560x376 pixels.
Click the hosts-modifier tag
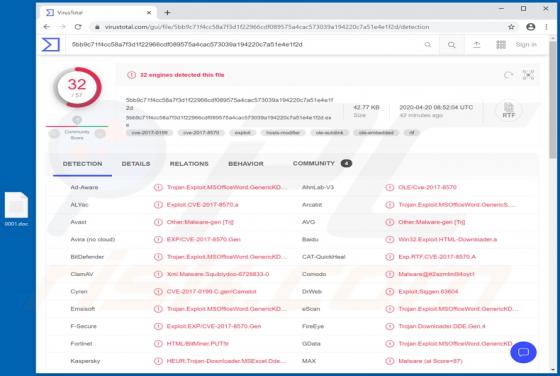[283, 133]
